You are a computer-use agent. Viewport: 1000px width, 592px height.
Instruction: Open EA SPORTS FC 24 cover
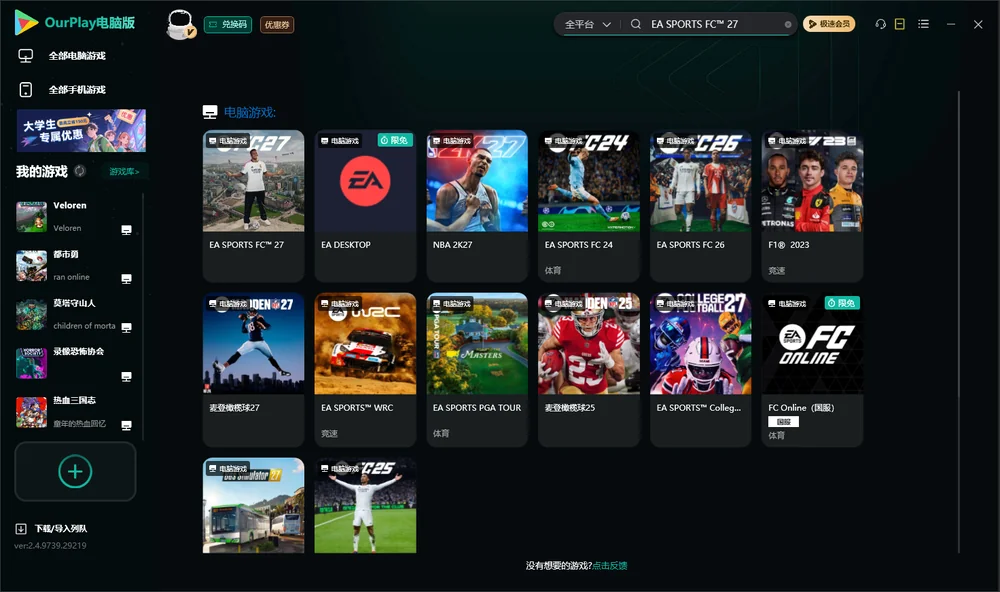point(589,181)
